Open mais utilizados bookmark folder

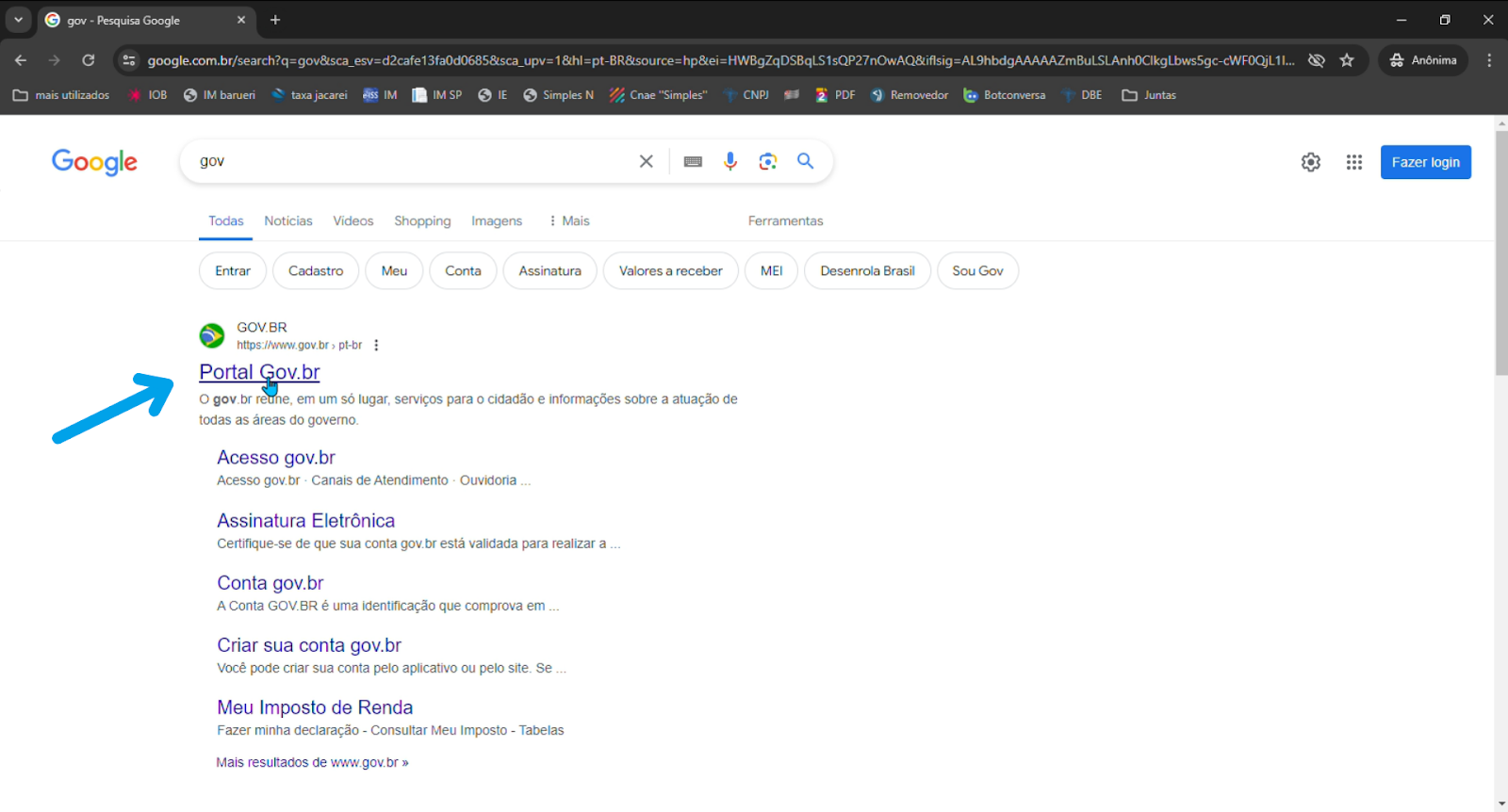click(61, 95)
